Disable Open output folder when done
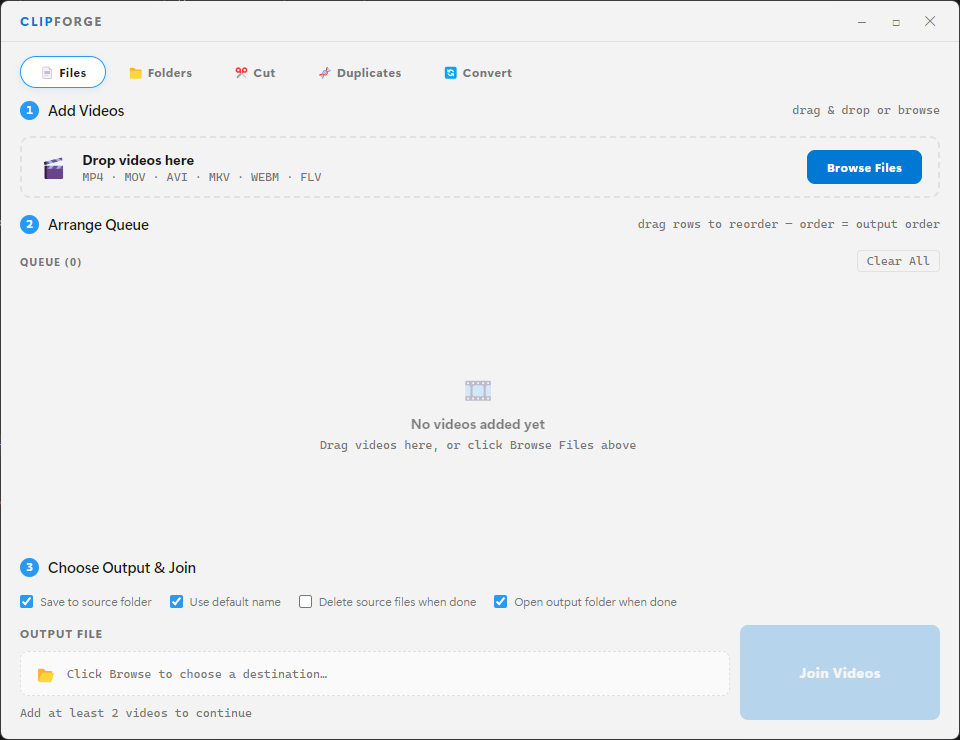 [500, 602]
